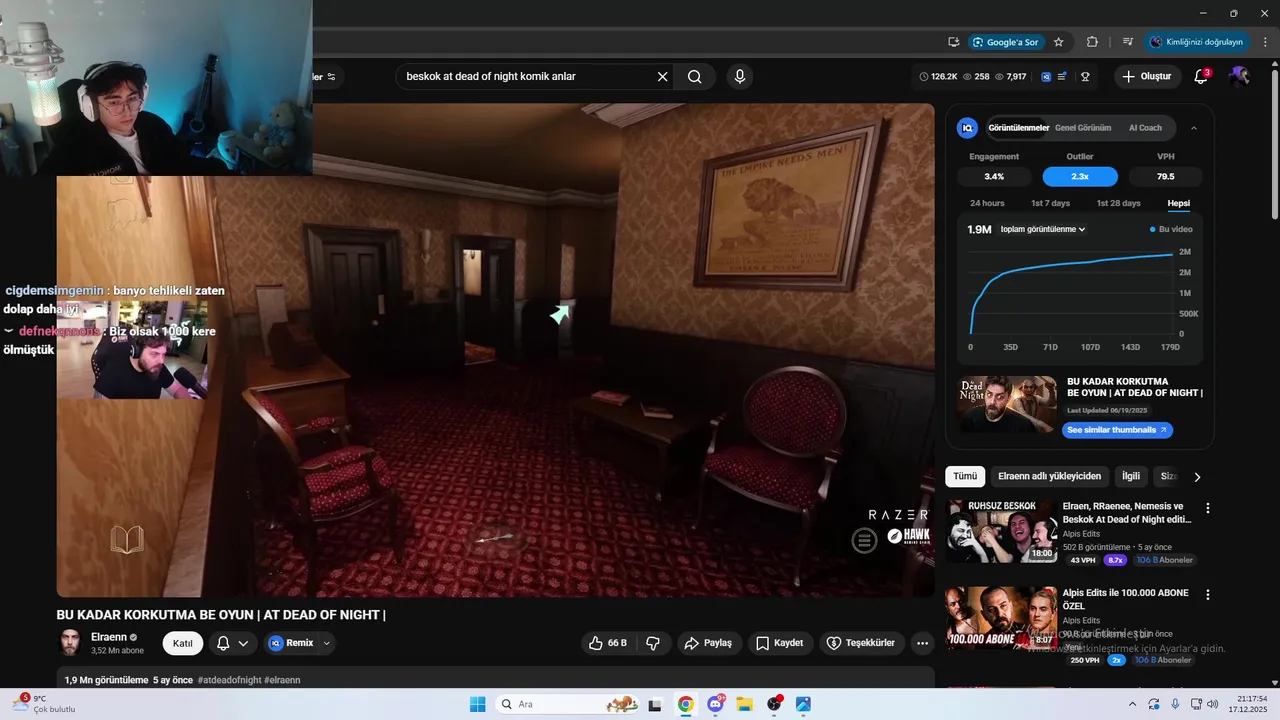Open Chrome three-dot menu
Image resolution: width=1280 pixels, height=720 pixels.
(x=1265, y=42)
